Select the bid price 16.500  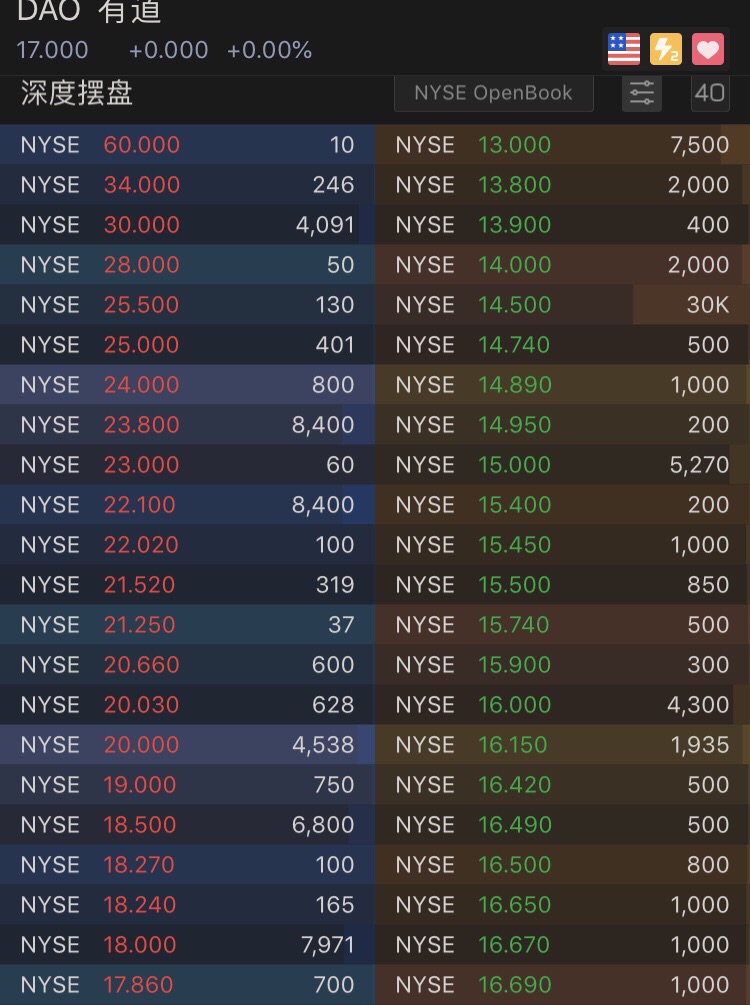point(515,865)
